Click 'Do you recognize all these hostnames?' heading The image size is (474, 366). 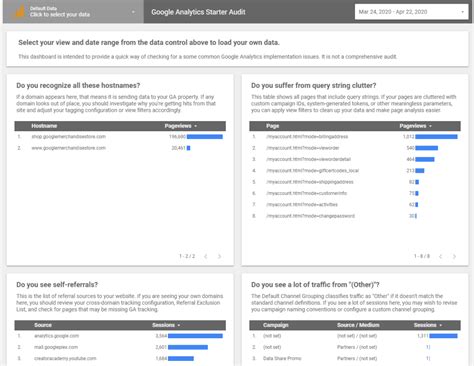[x=78, y=86]
